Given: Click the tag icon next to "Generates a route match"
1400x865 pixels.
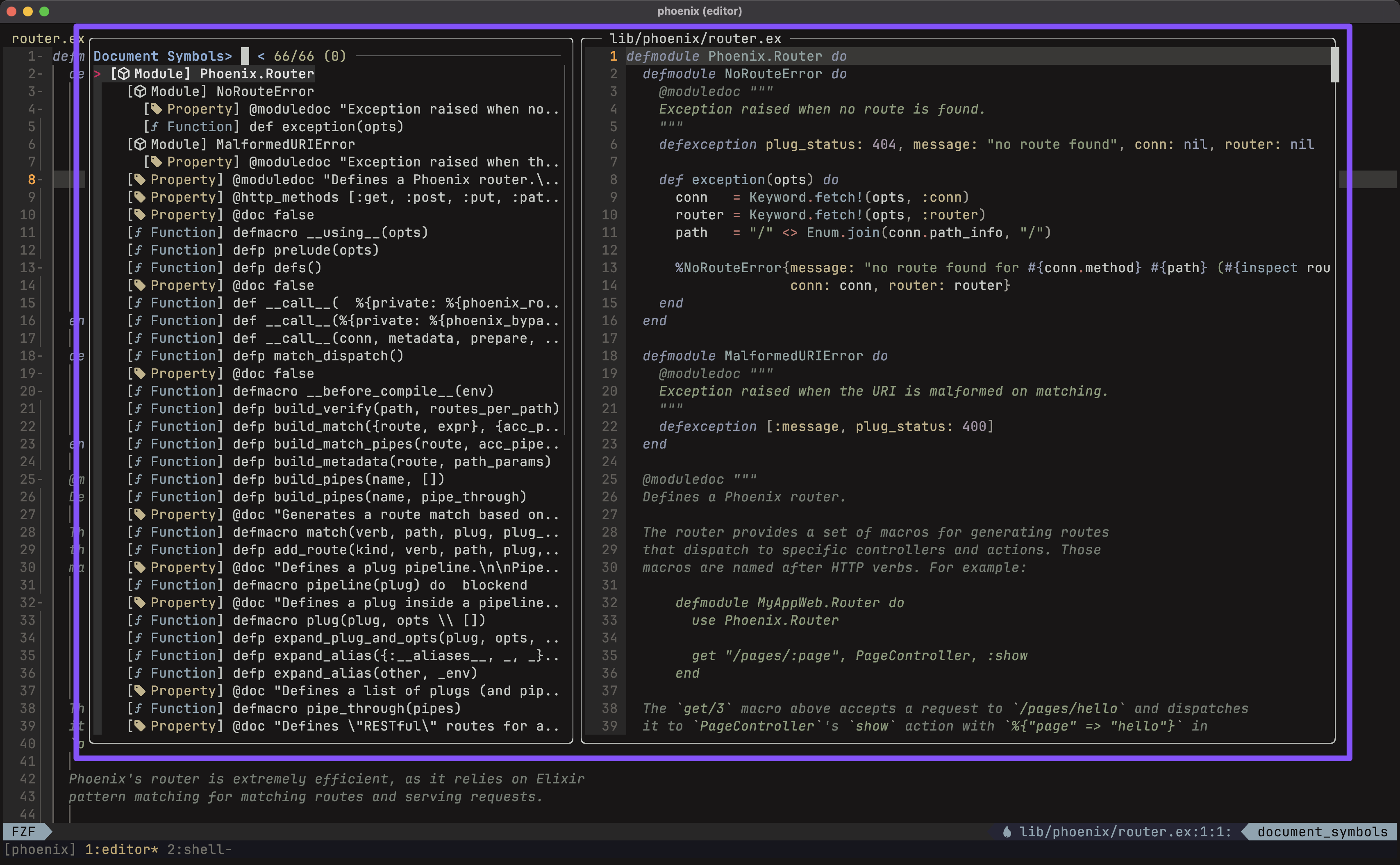Looking at the screenshot, I should coord(140,514).
